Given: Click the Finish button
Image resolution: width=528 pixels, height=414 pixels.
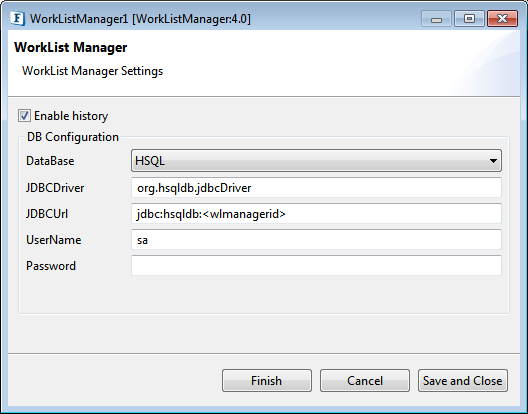Looking at the screenshot, I should point(267,381).
